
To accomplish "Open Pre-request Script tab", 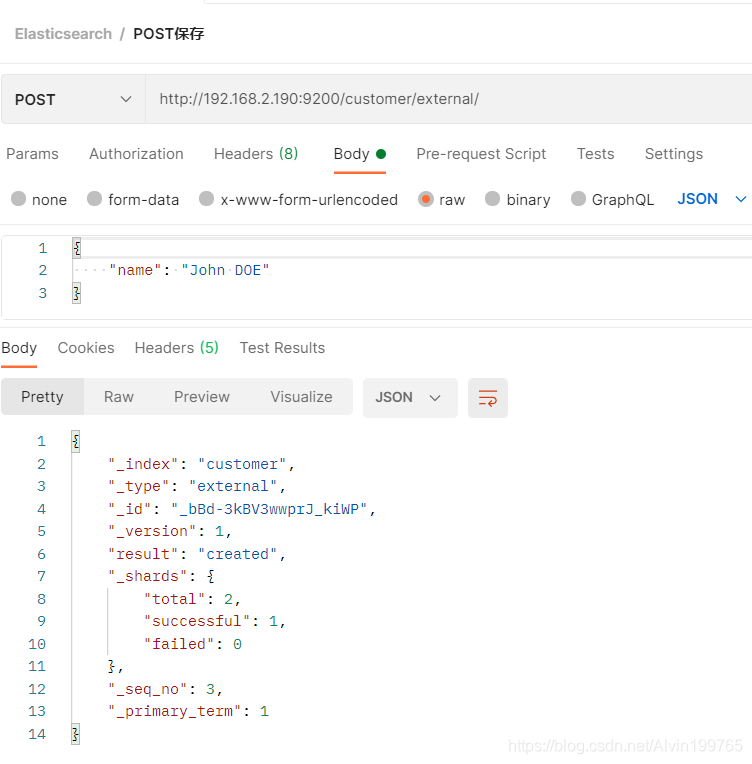I will [481, 154].
